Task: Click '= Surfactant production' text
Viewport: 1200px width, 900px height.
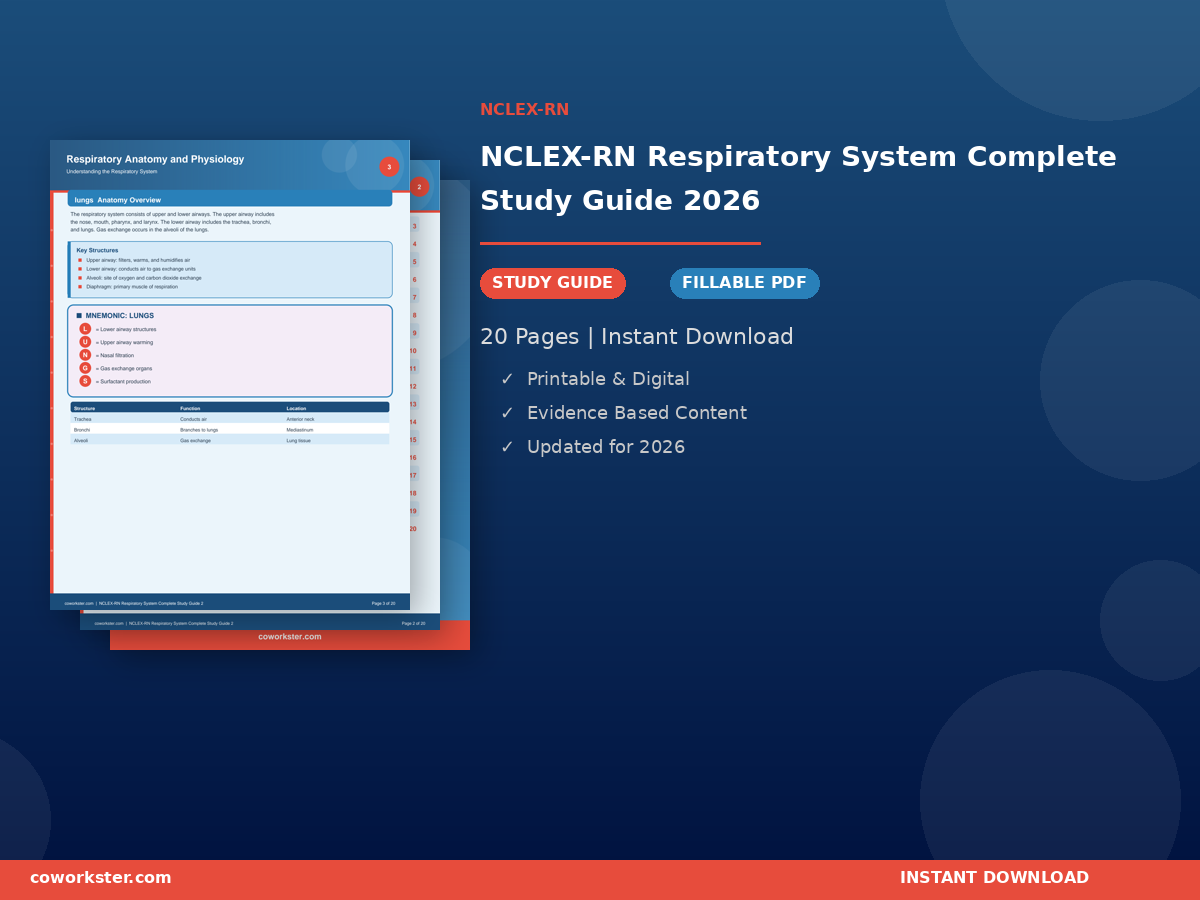Action: click(x=124, y=381)
